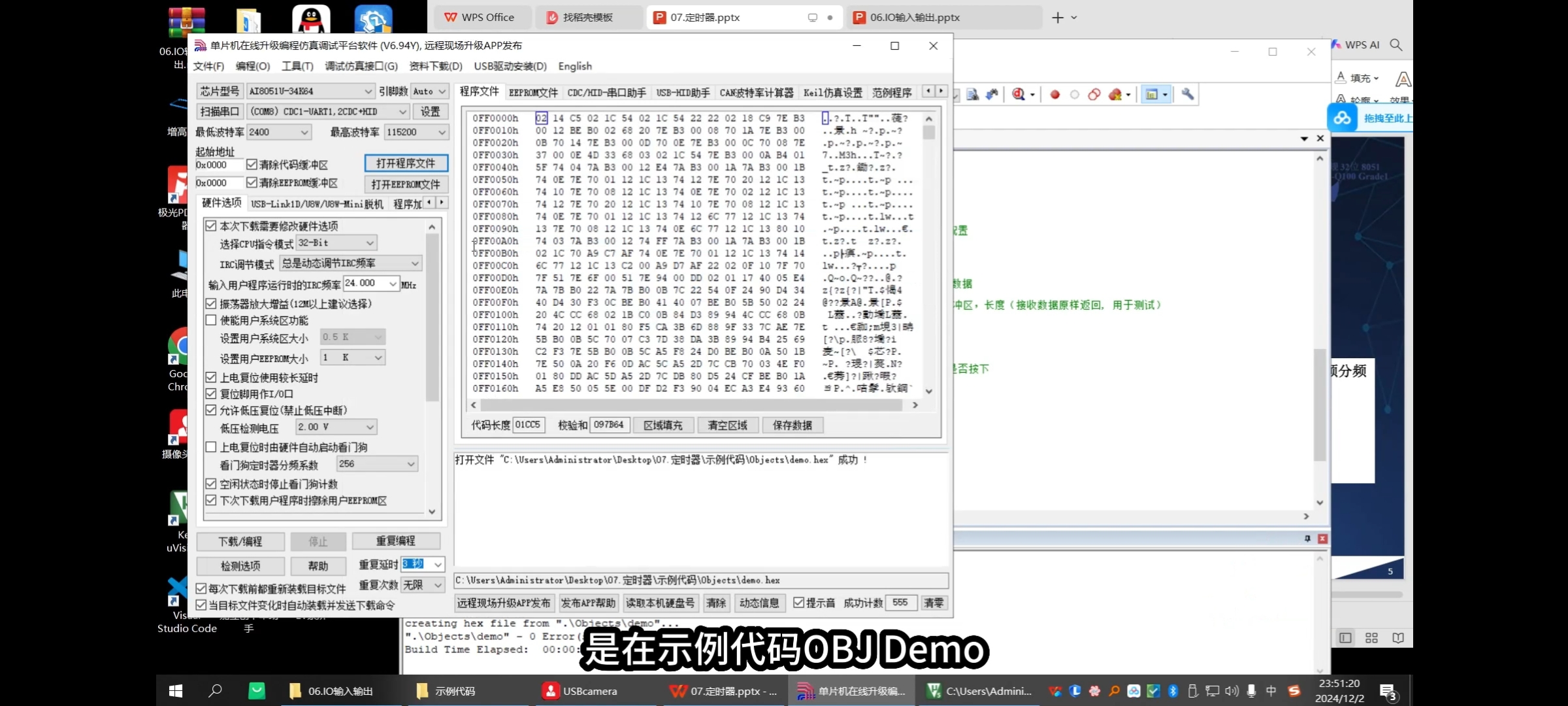Expand 最高波特率 115200 dropdown
Image resolution: width=1568 pixels, height=706 pixels.
click(442, 132)
